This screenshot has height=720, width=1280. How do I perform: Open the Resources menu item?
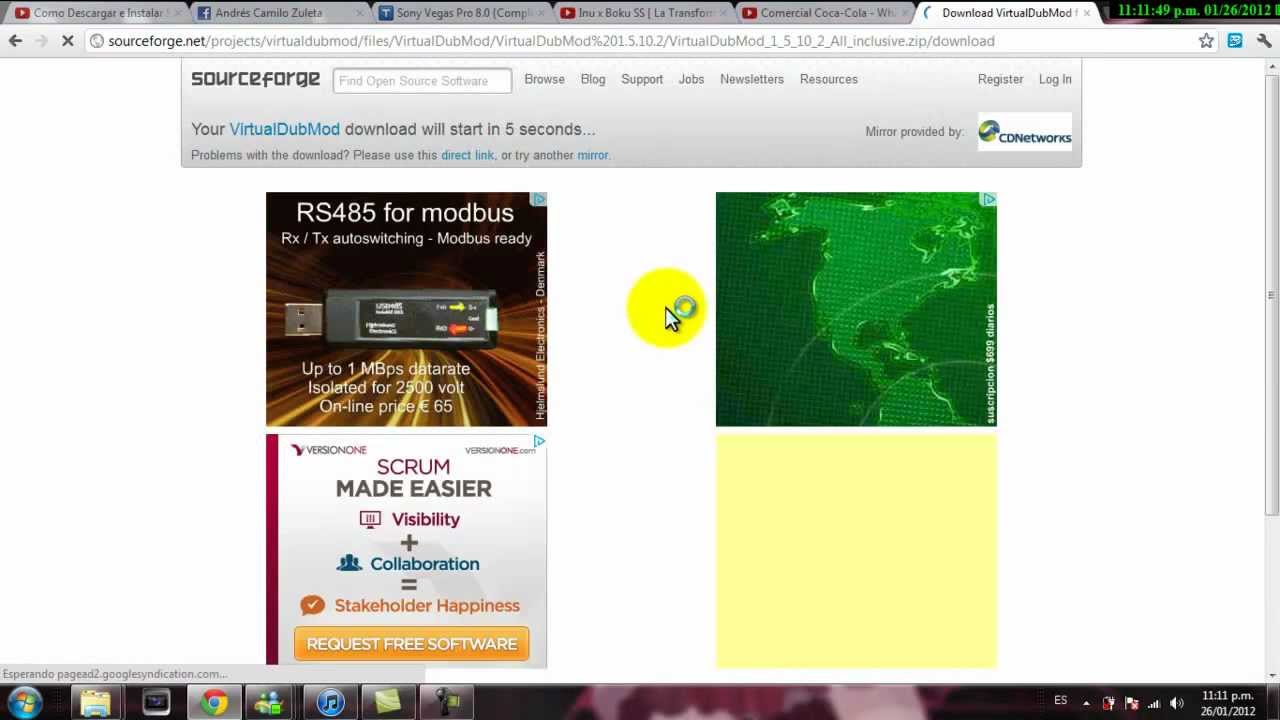828,79
